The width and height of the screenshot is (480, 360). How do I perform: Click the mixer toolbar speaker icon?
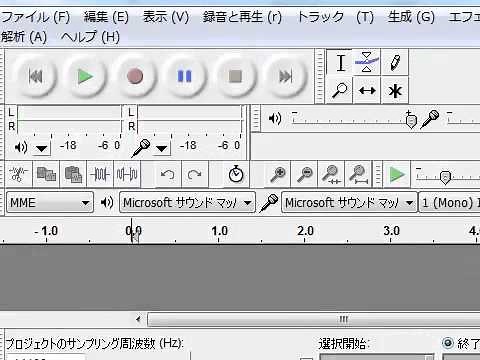[x=275, y=118]
